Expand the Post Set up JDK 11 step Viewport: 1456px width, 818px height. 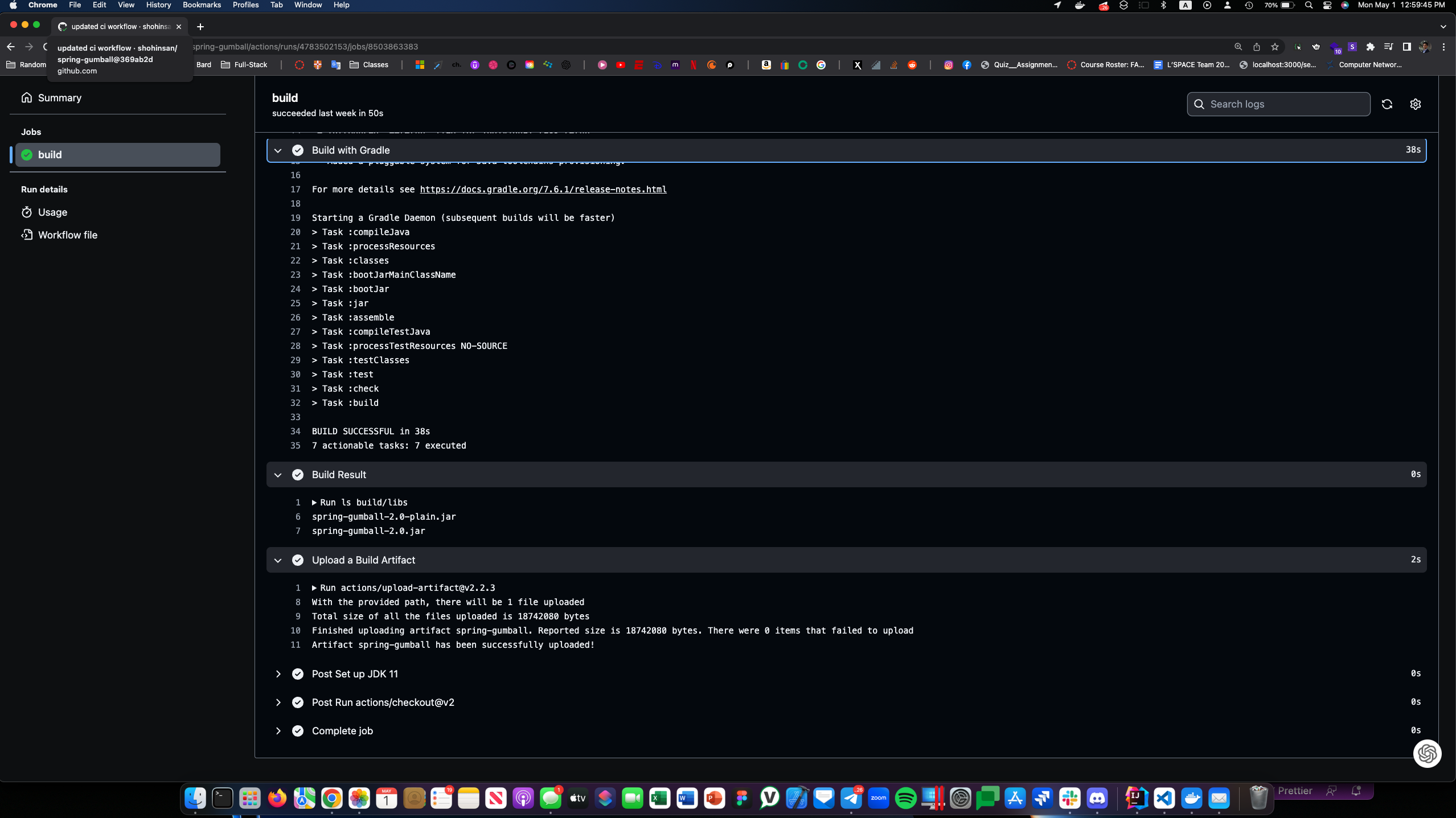(278, 673)
